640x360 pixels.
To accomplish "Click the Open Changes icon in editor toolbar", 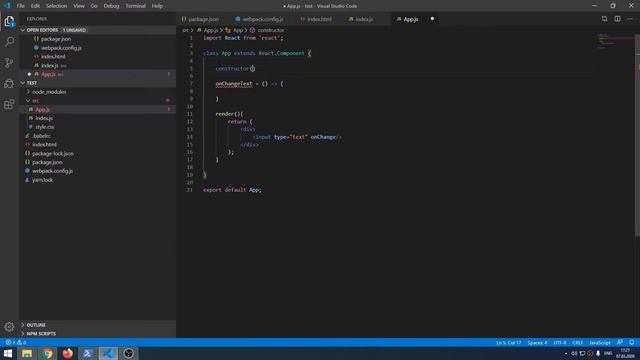I will [604, 19].
